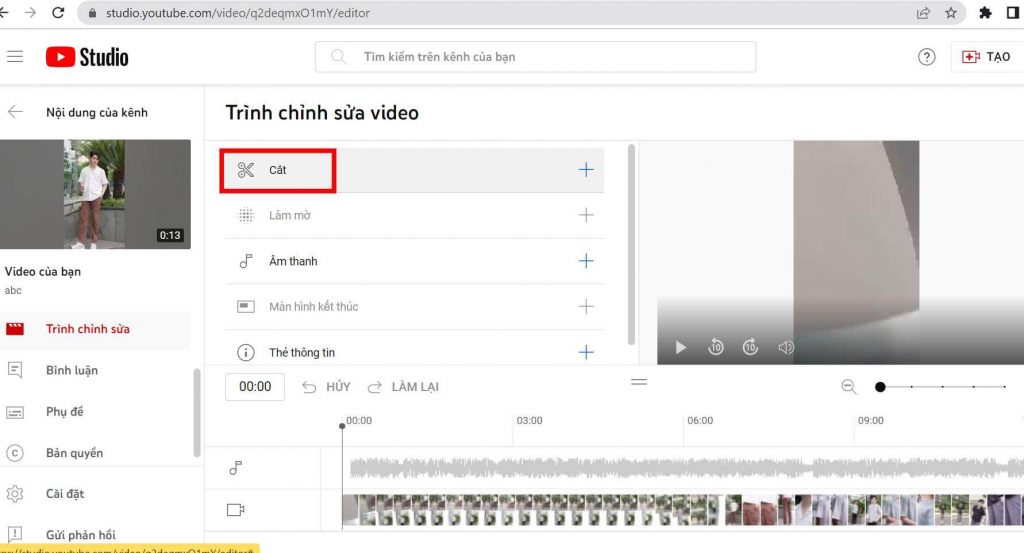The width and height of the screenshot is (1024, 553).
Task: Add a cut with the Cắt plus icon
Action: click(x=586, y=170)
